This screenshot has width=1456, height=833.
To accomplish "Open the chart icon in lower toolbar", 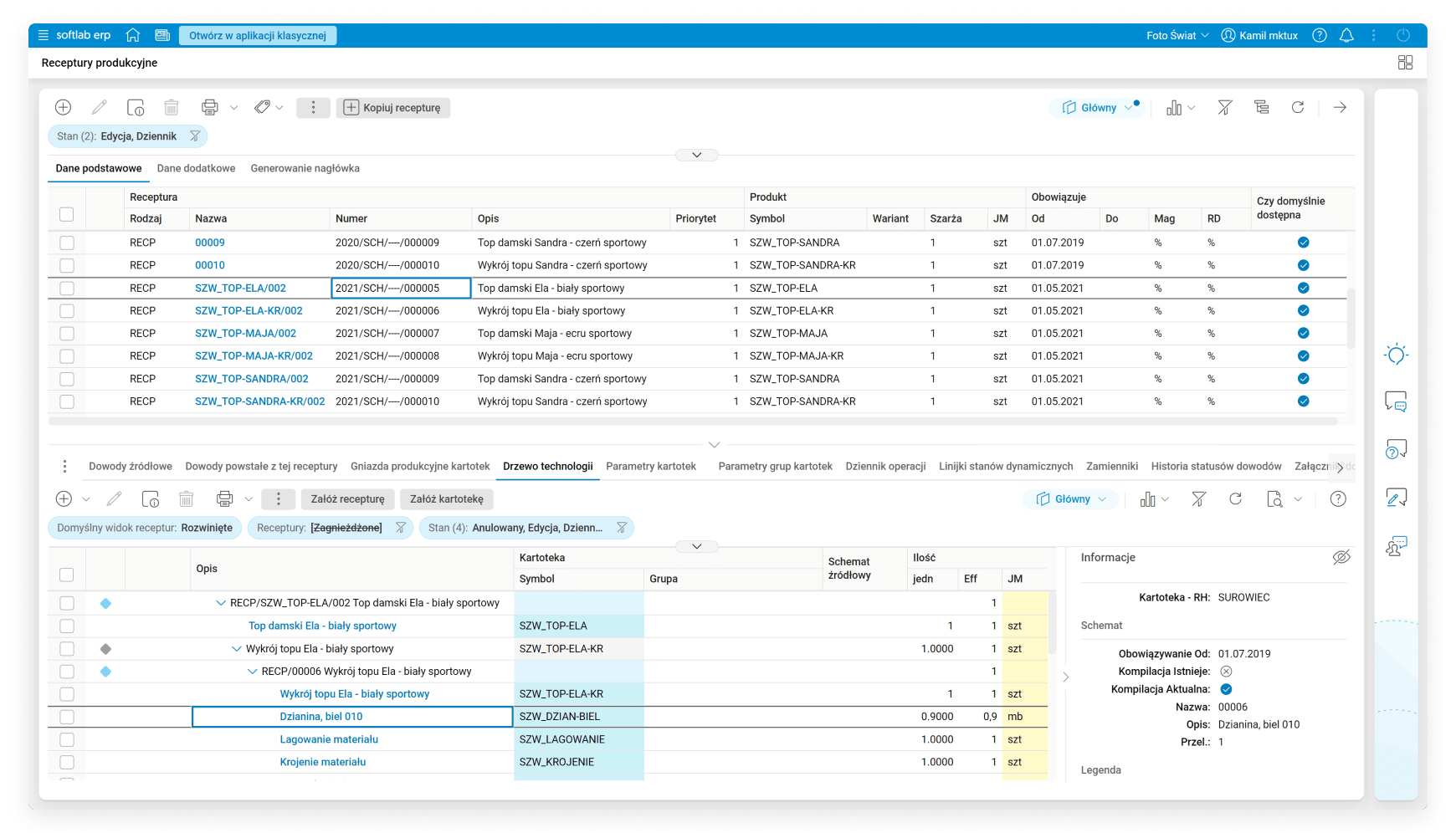I will coord(1147,499).
